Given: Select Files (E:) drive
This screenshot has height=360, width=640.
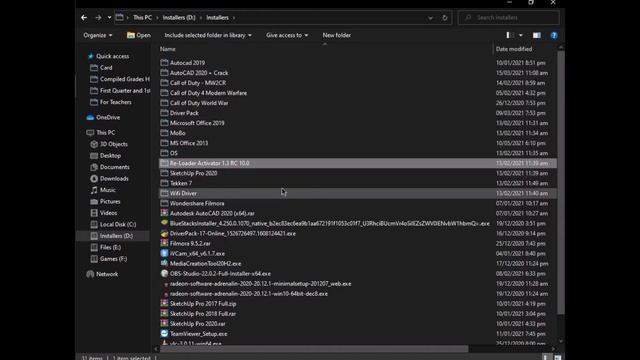Looking at the screenshot, I should [110, 247].
